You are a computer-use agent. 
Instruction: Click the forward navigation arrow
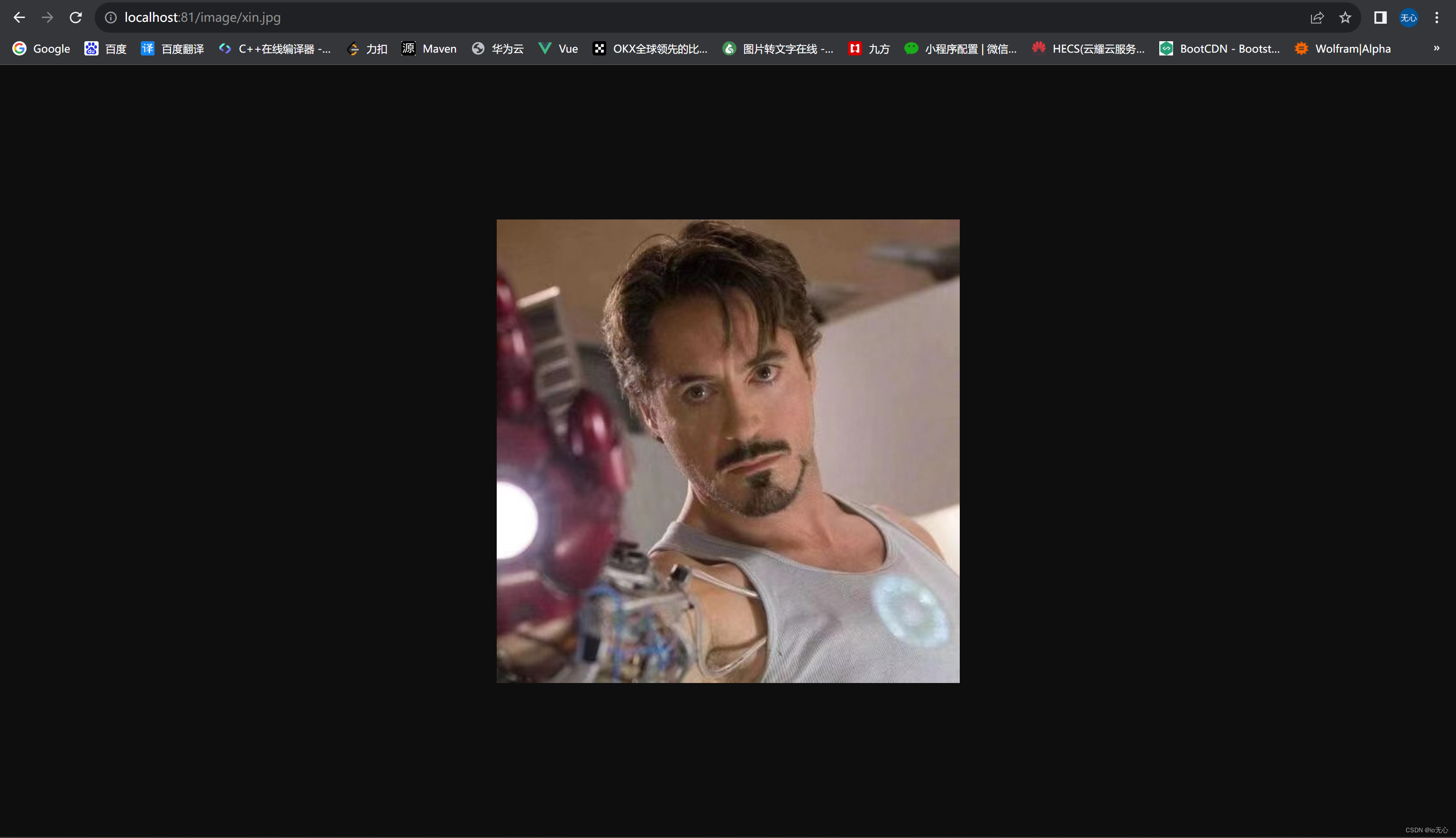47,18
